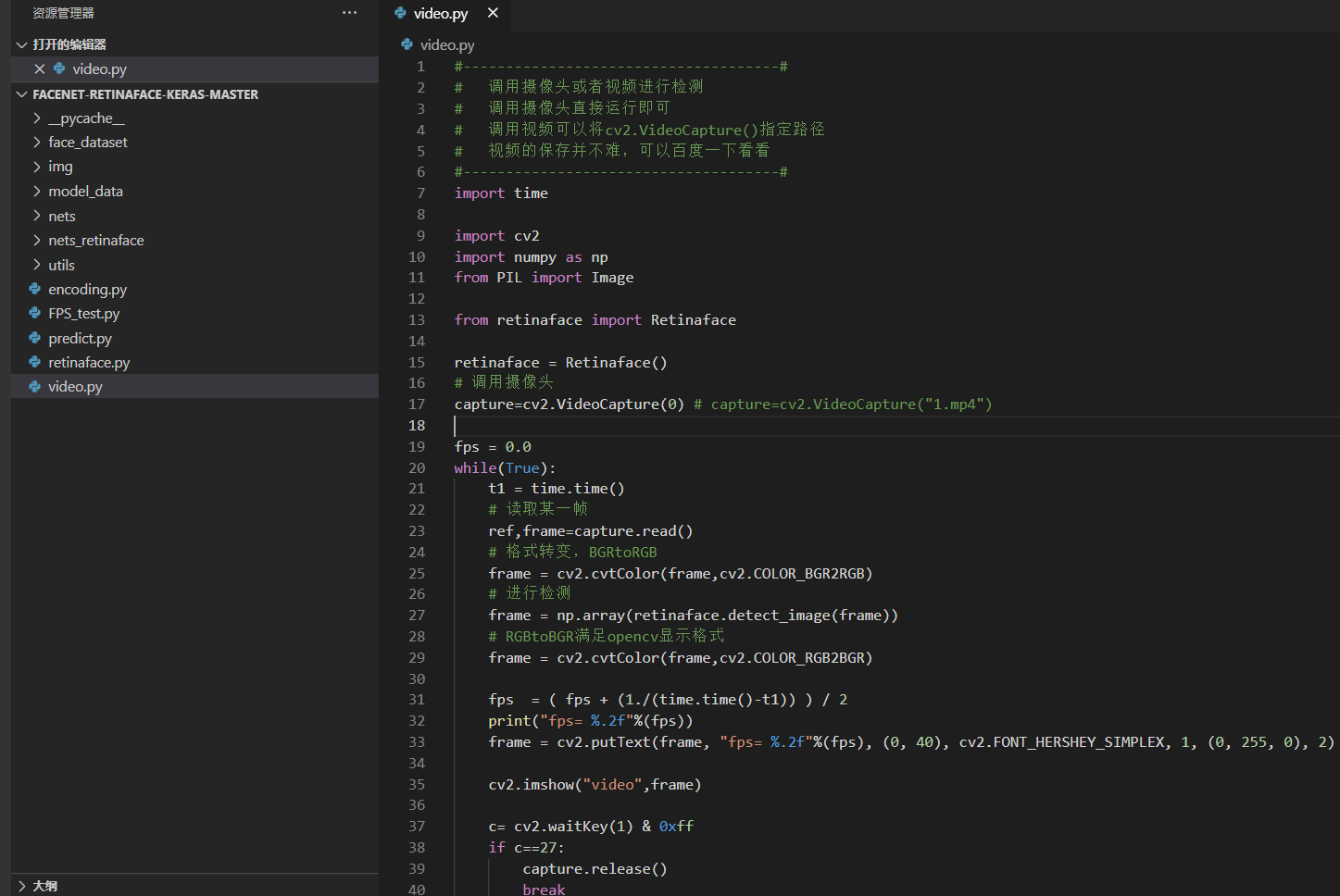Collapse the open editors section
This screenshot has width=1340, height=896.
point(22,44)
